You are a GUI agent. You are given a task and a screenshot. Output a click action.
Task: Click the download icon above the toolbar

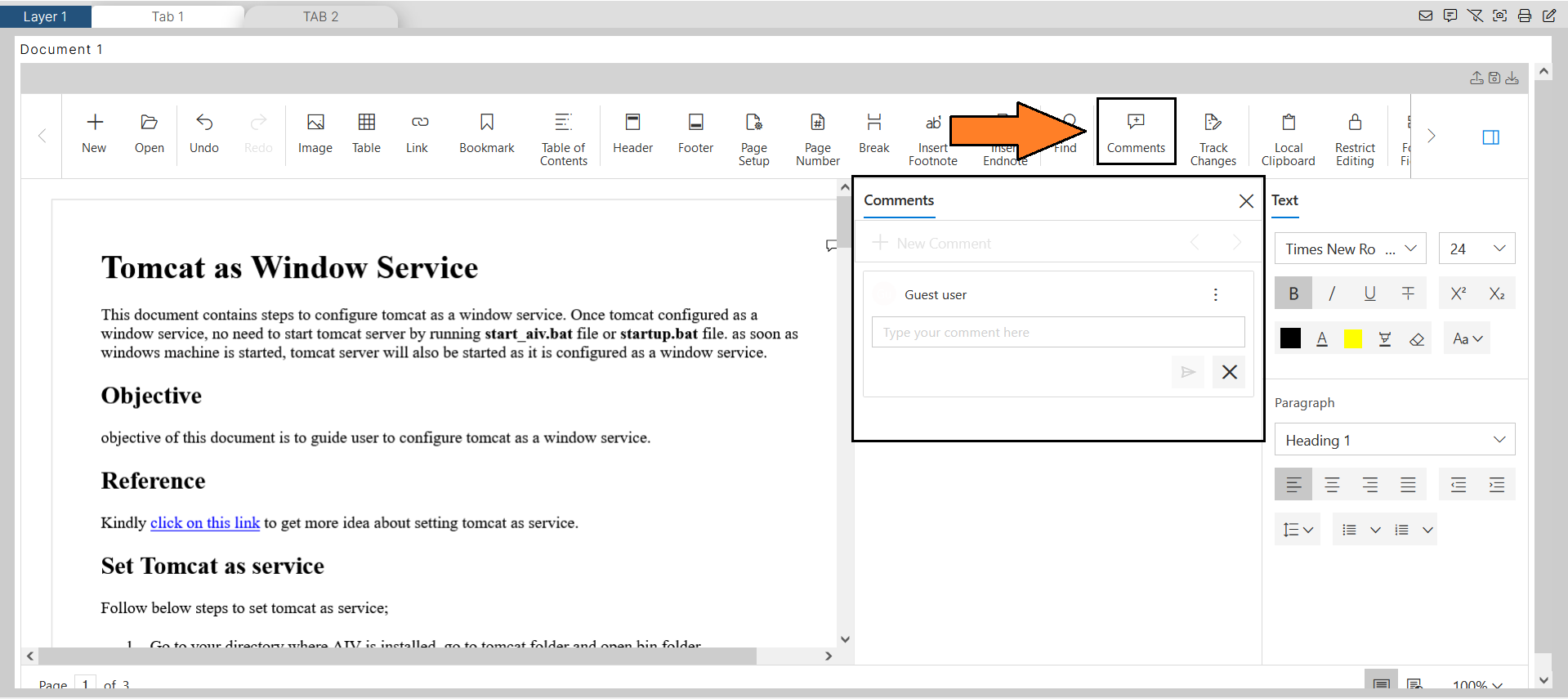tap(1512, 78)
